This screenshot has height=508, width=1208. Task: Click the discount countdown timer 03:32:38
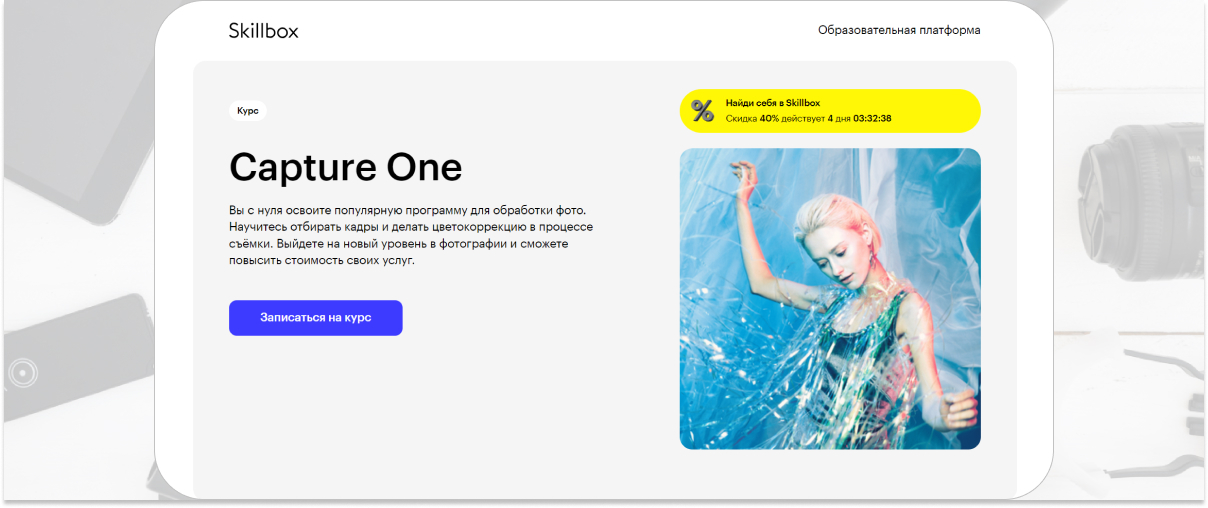pos(872,118)
